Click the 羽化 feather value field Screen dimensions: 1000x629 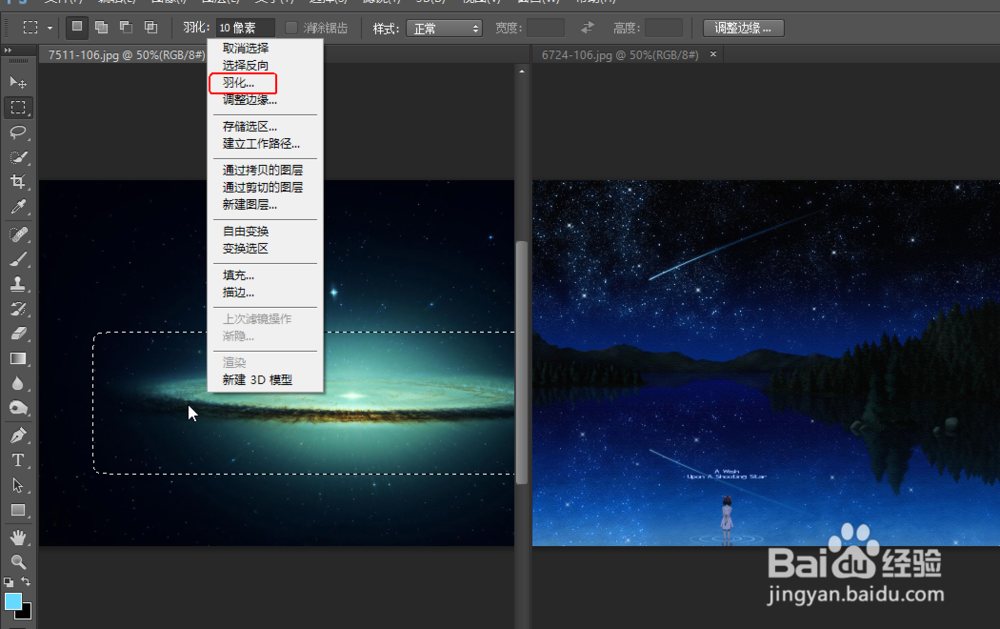(x=245, y=28)
